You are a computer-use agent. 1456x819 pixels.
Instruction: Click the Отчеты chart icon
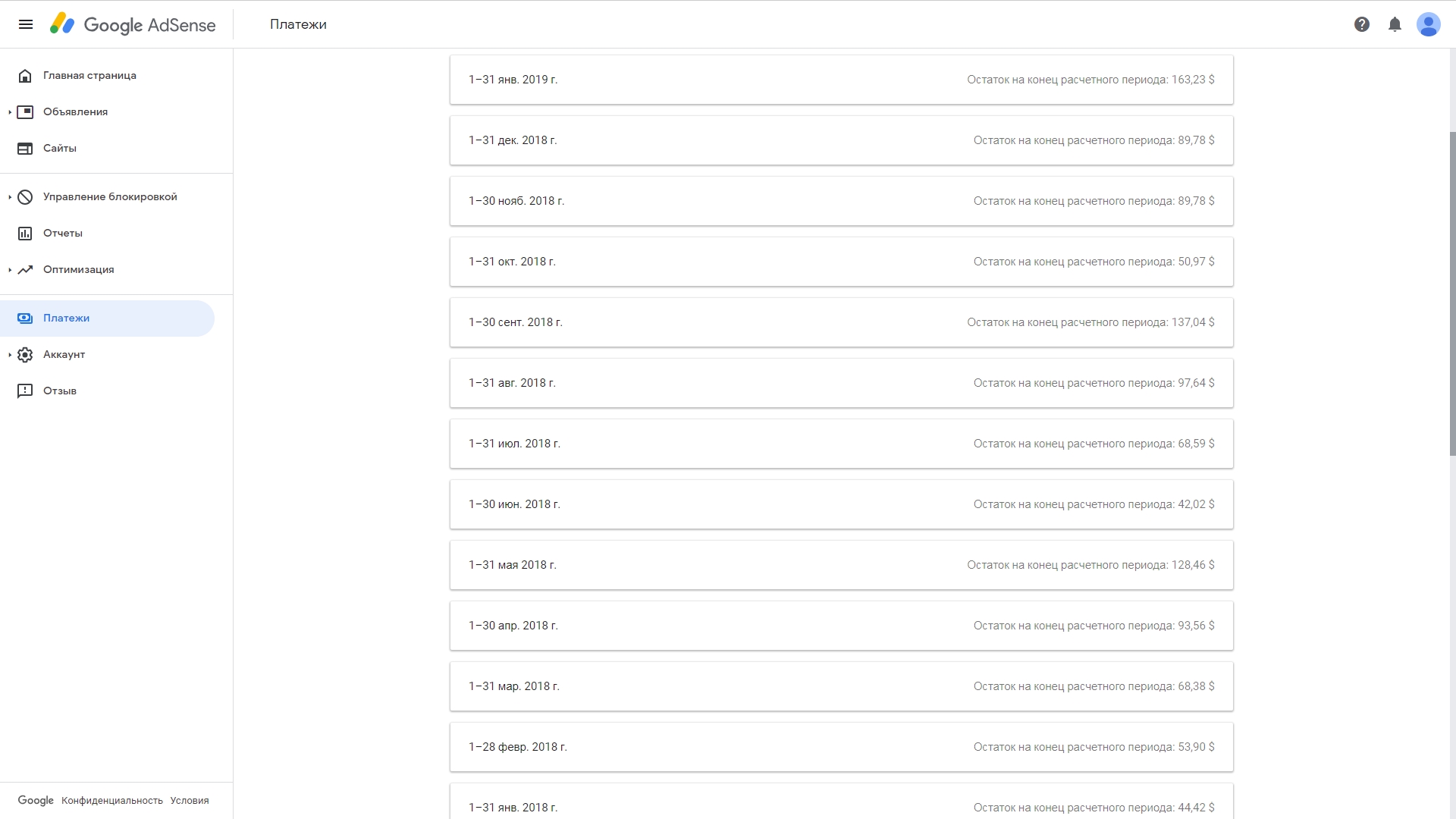(x=25, y=234)
